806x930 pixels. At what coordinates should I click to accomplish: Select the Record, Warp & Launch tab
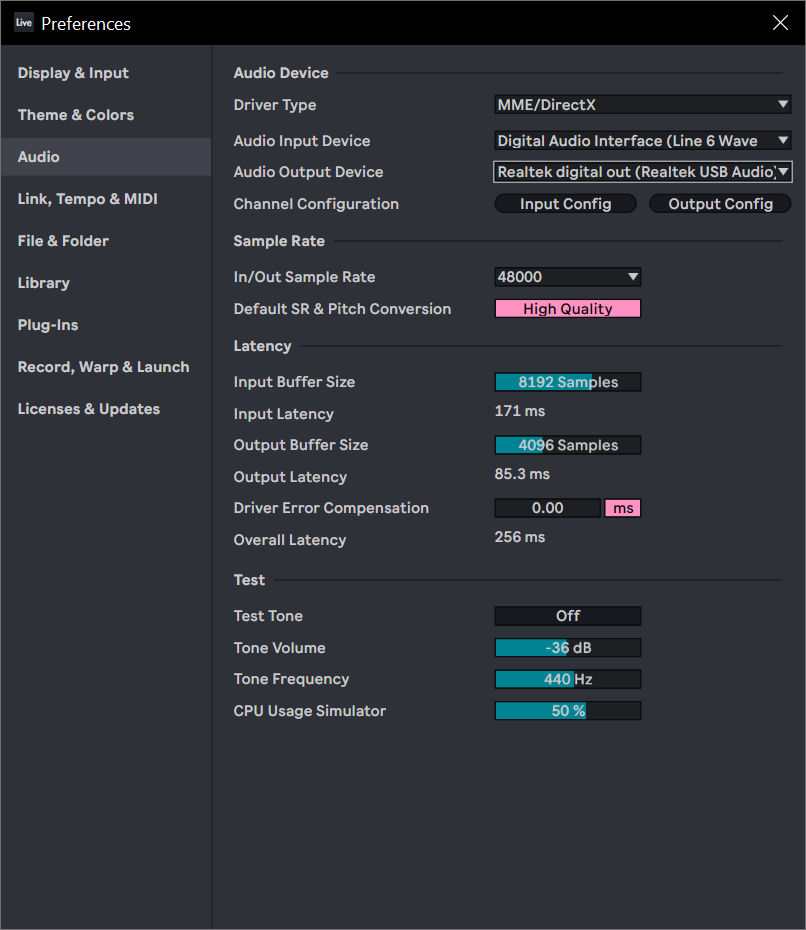coord(106,367)
